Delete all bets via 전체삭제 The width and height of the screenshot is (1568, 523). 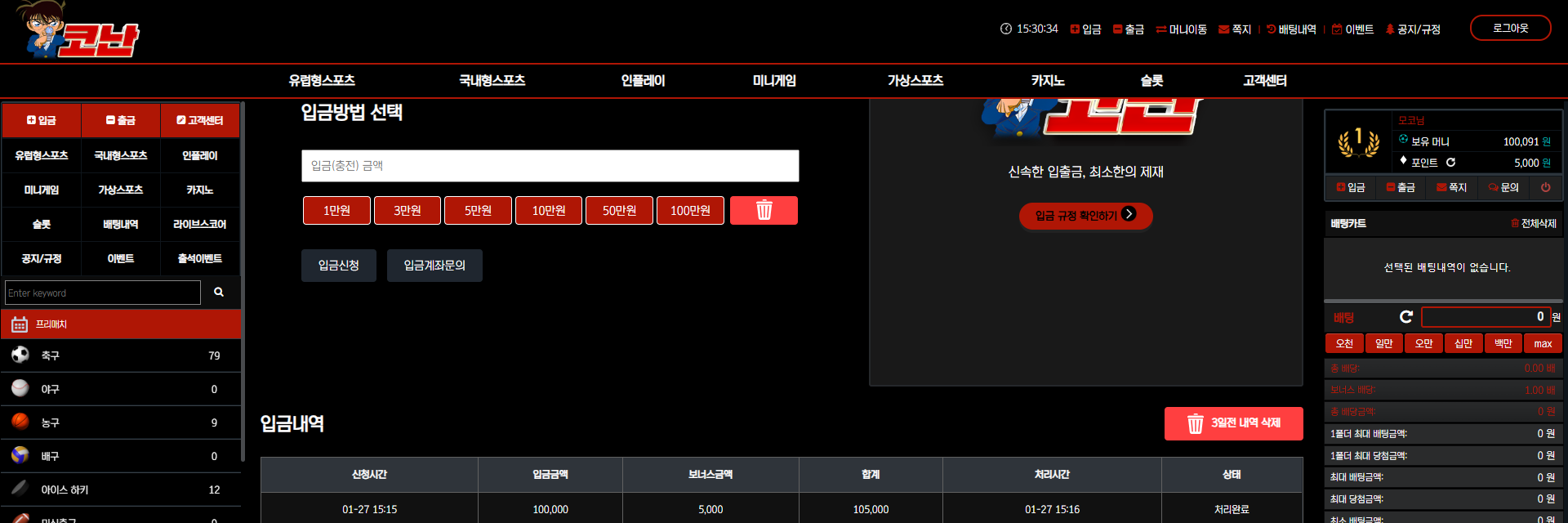pyautogui.click(x=1534, y=223)
